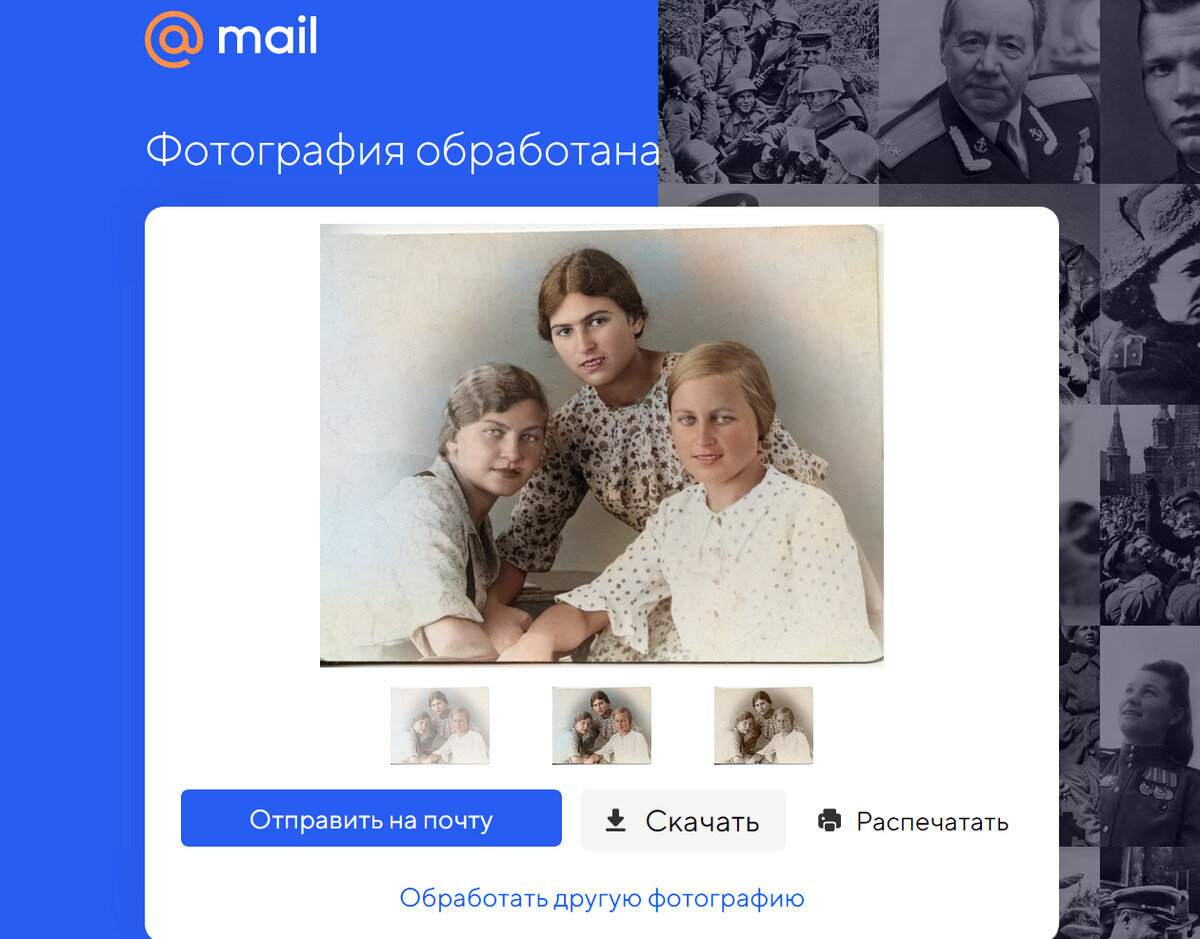Click the background photo of man in fur hat
Viewport: 1200px width, 939px height.
click(1150, 295)
